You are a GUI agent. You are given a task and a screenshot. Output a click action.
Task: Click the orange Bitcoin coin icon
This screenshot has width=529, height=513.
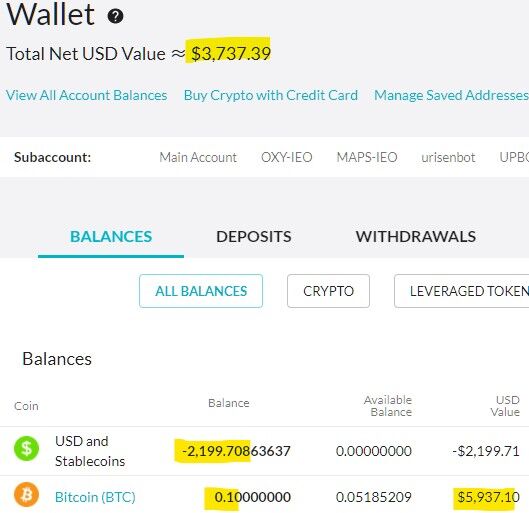pyautogui.click(x=26, y=495)
